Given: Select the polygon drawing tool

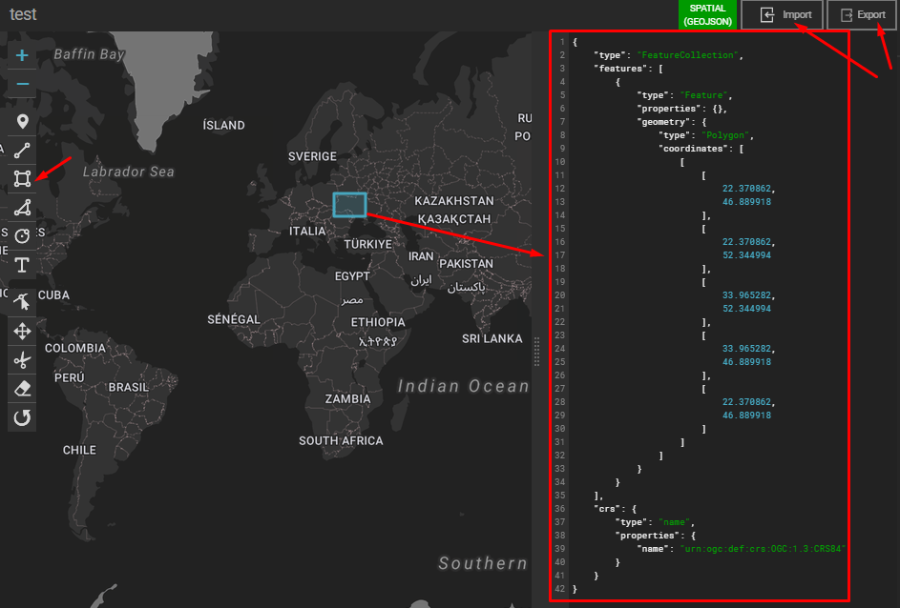Looking at the screenshot, I should click(x=21, y=207).
